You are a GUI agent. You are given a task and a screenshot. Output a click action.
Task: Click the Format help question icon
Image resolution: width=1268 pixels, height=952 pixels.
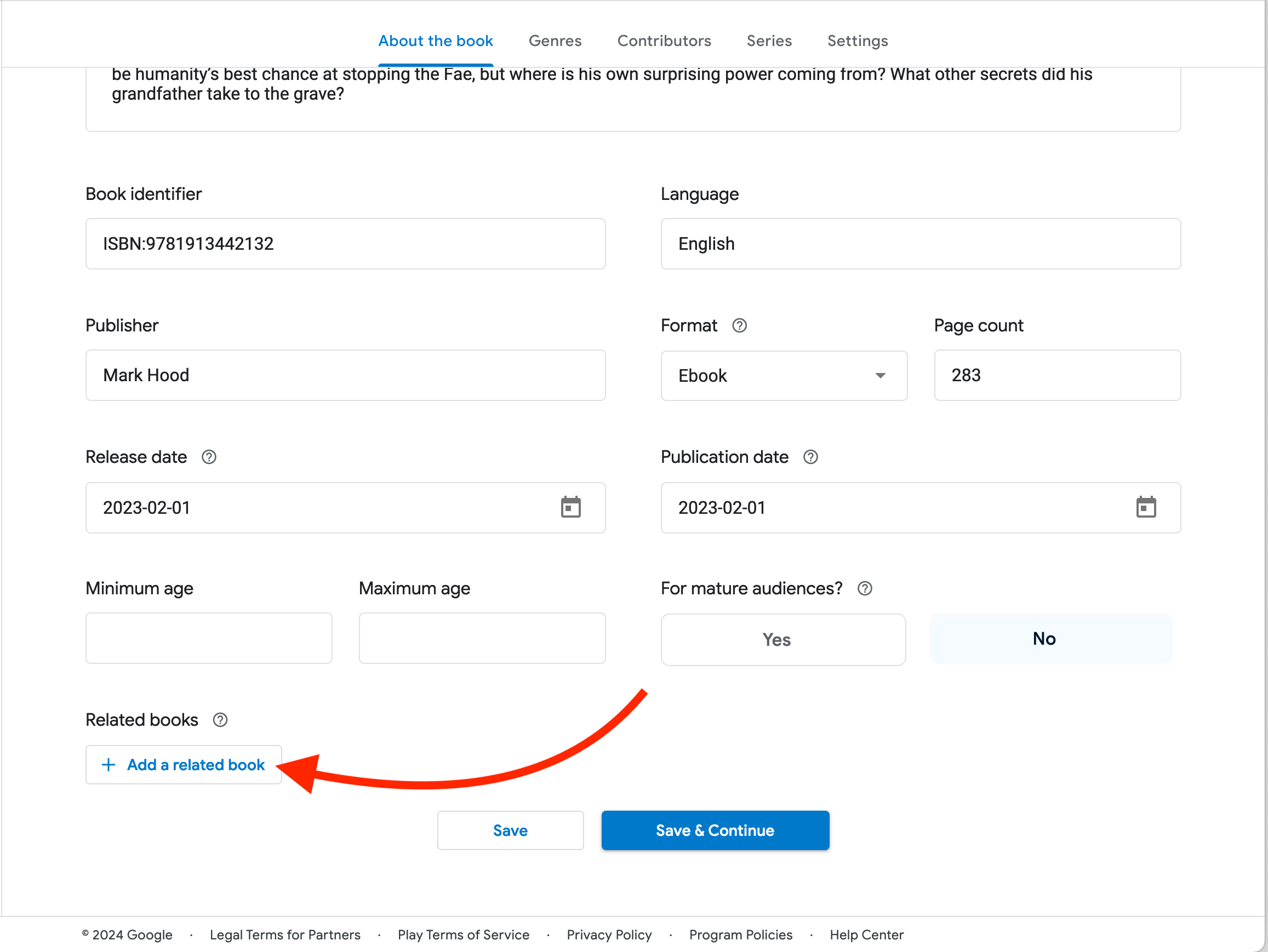(x=739, y=325)
